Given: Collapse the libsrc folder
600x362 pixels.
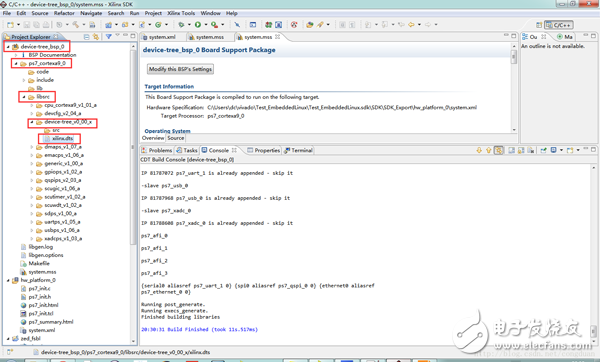Looking at the screenshot, I should click(24, 97).
